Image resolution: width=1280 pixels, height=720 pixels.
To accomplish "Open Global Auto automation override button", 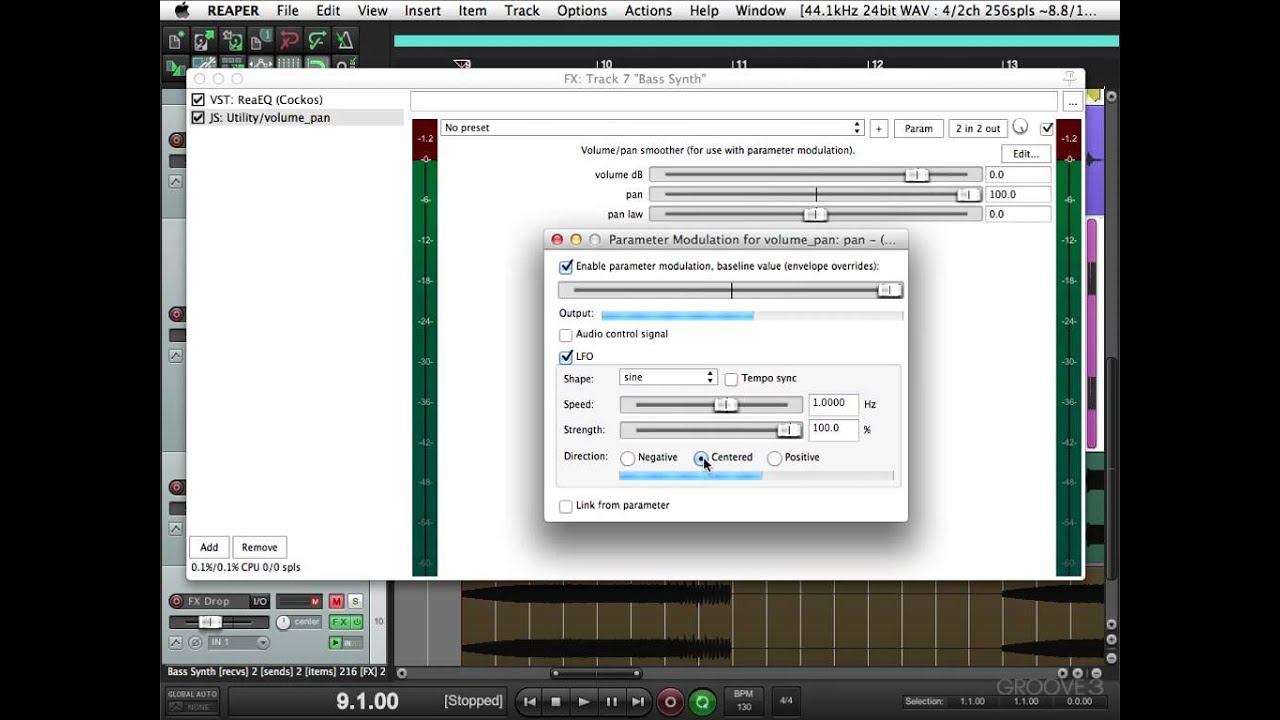I will tap(192, 700).
